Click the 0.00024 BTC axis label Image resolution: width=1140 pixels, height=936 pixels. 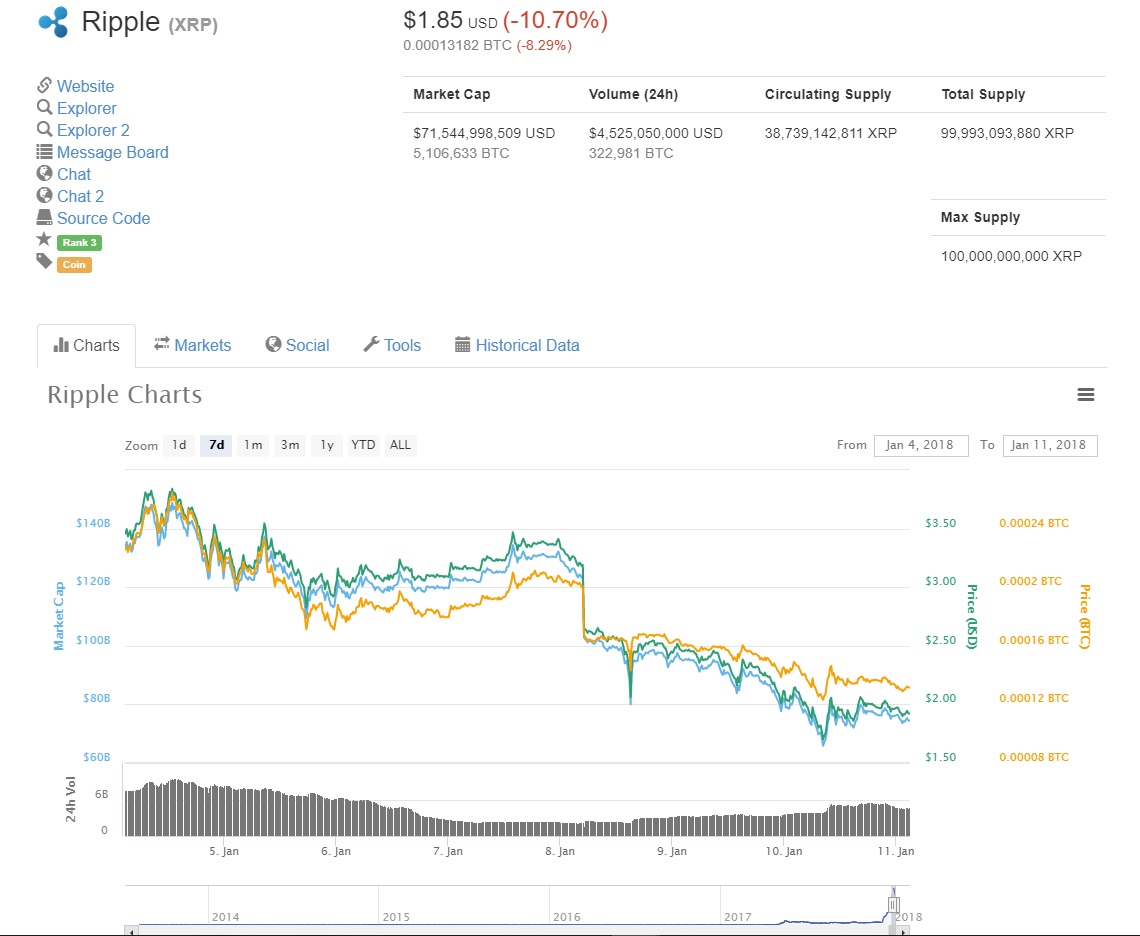click(x=1034, y=523)
